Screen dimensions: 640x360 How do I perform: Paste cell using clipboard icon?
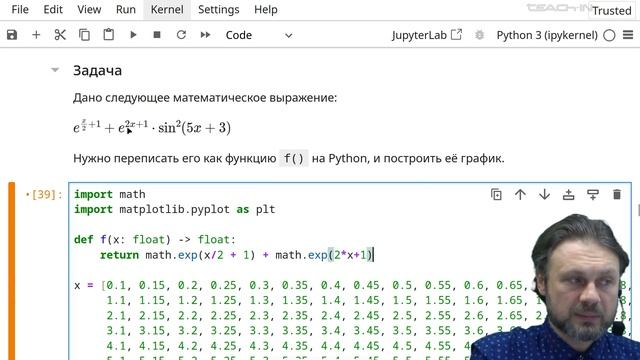[109, 35]
